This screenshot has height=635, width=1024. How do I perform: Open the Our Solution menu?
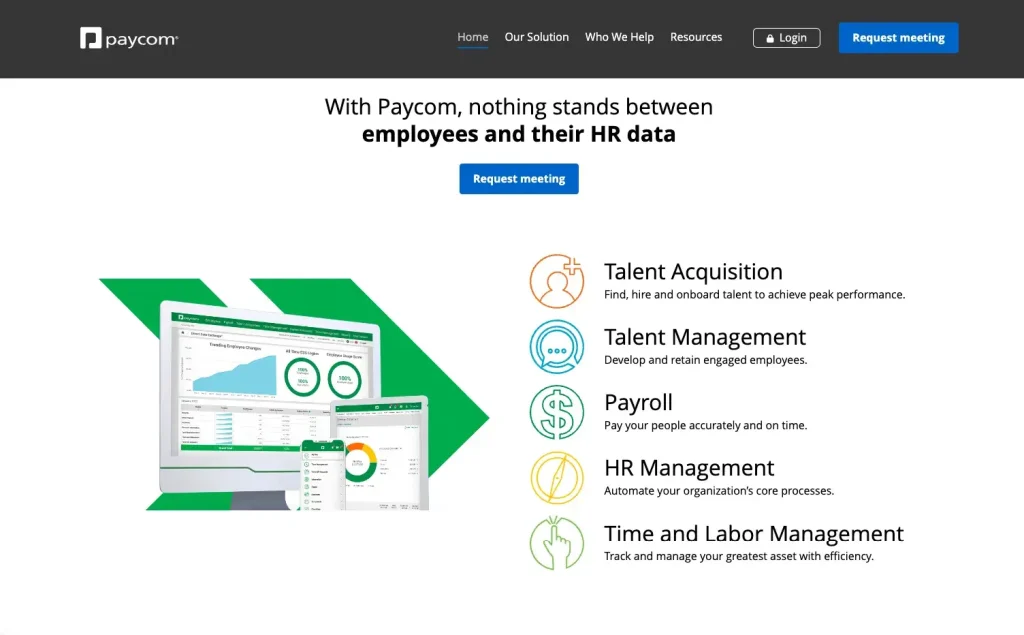(536, 37)
